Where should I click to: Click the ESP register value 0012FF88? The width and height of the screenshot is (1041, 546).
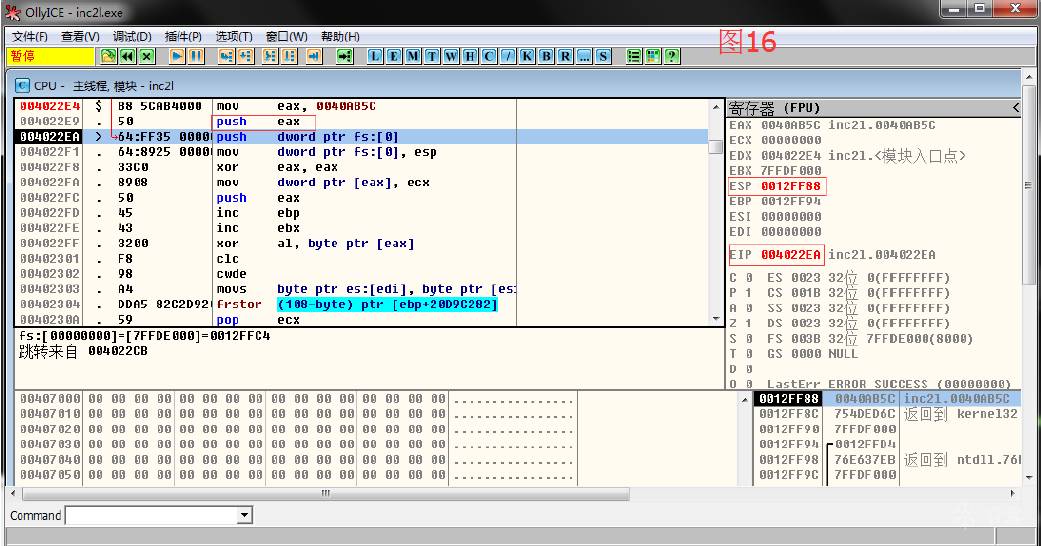(x=790, y=186)
